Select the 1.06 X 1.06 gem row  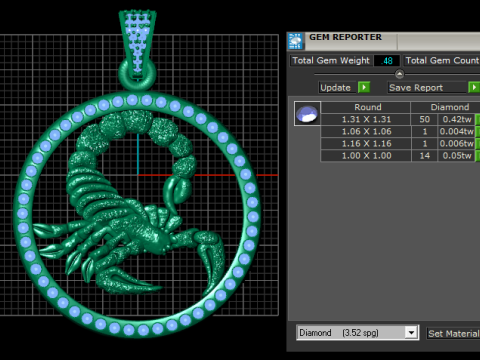tap(400, 131)
